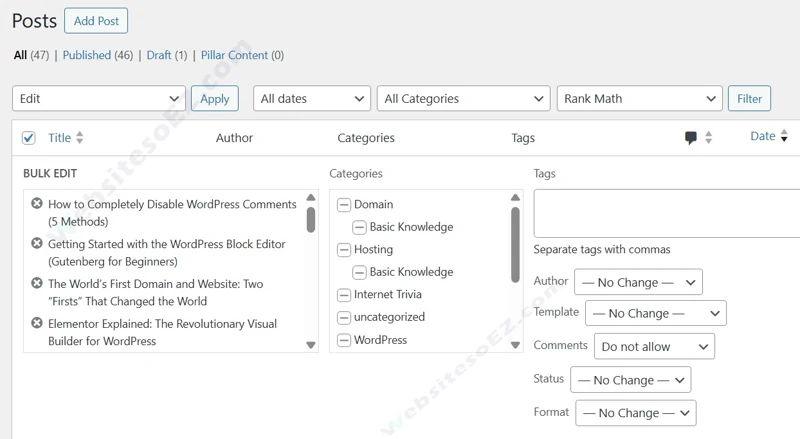800x439 pixels.
Task: Show Published posts view
Action: click(x=86, y=55)
